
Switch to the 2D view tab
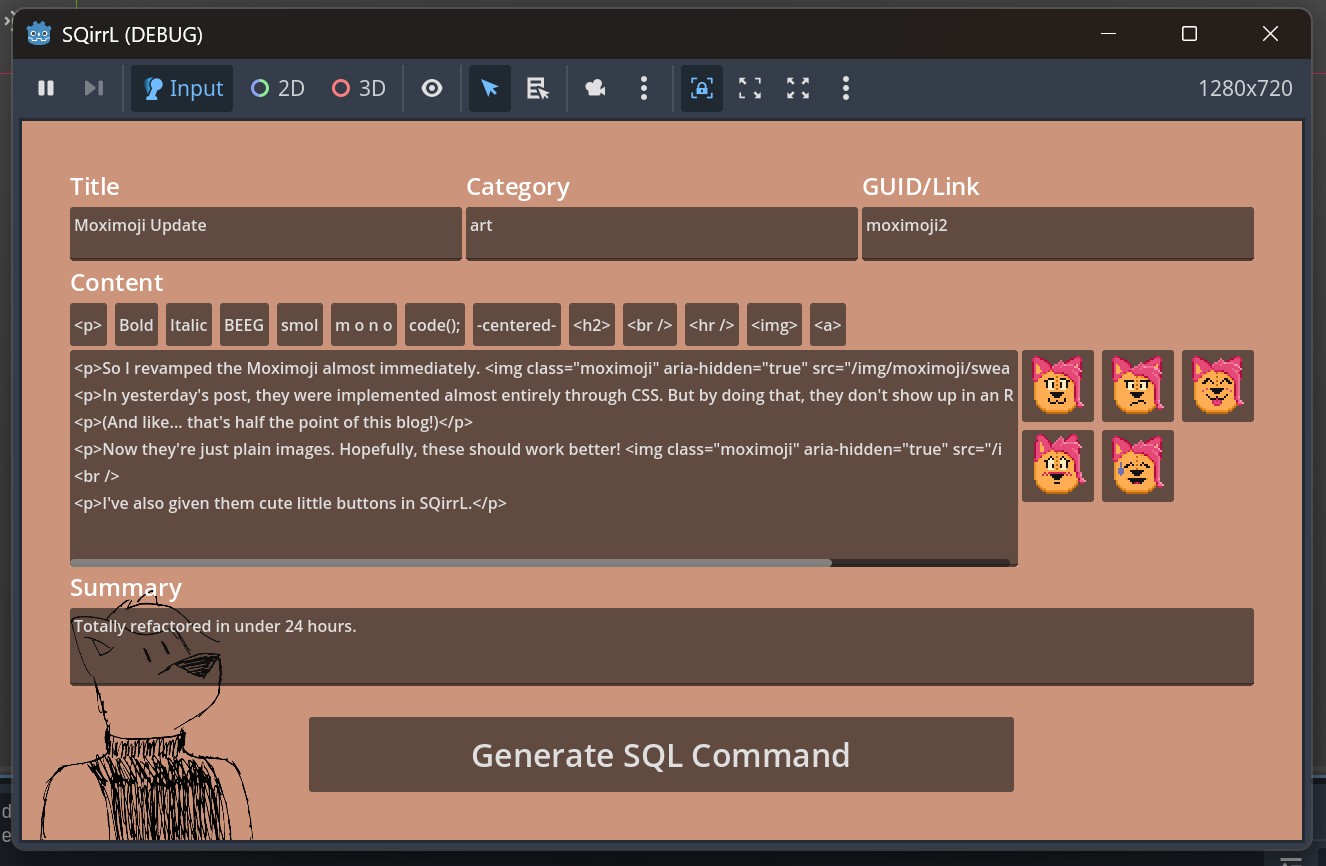tap(277, 88)
